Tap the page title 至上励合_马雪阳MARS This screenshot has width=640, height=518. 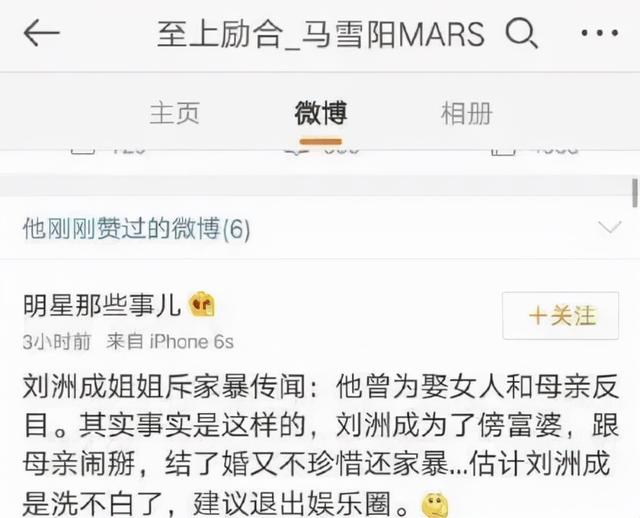321,33
